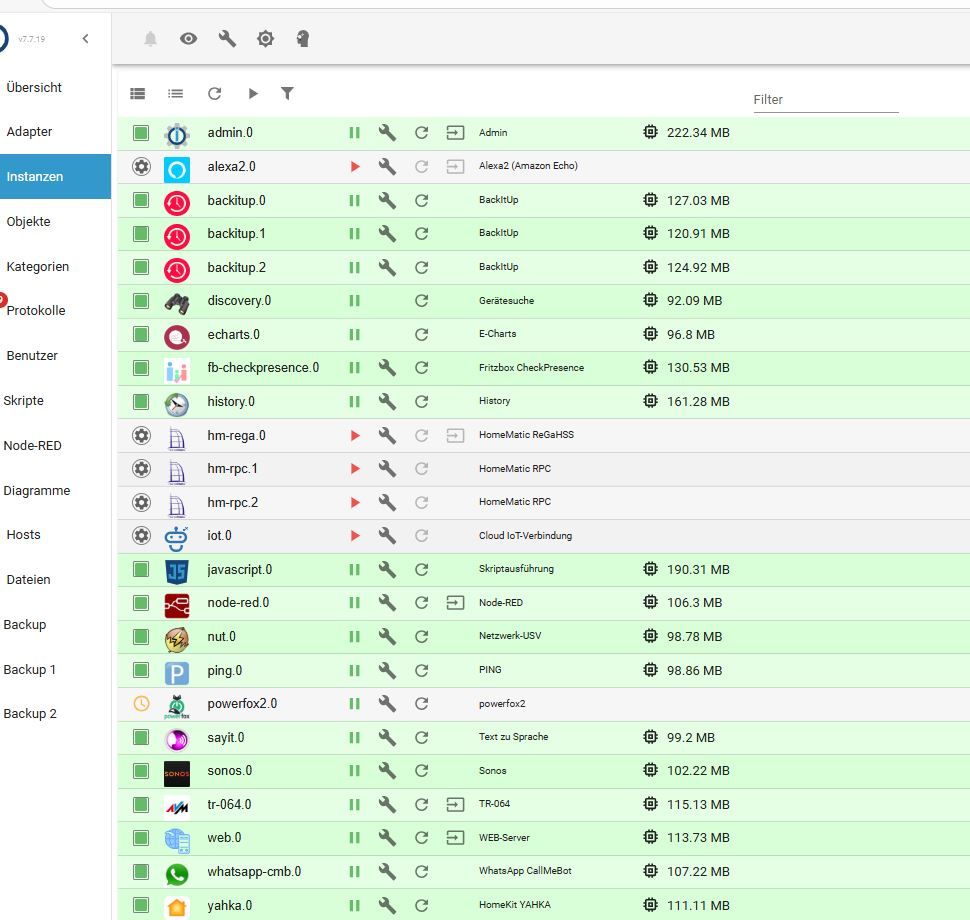Restart the ping.0 instance
Viewport: 970px width, 920px height.
[422, 671]
